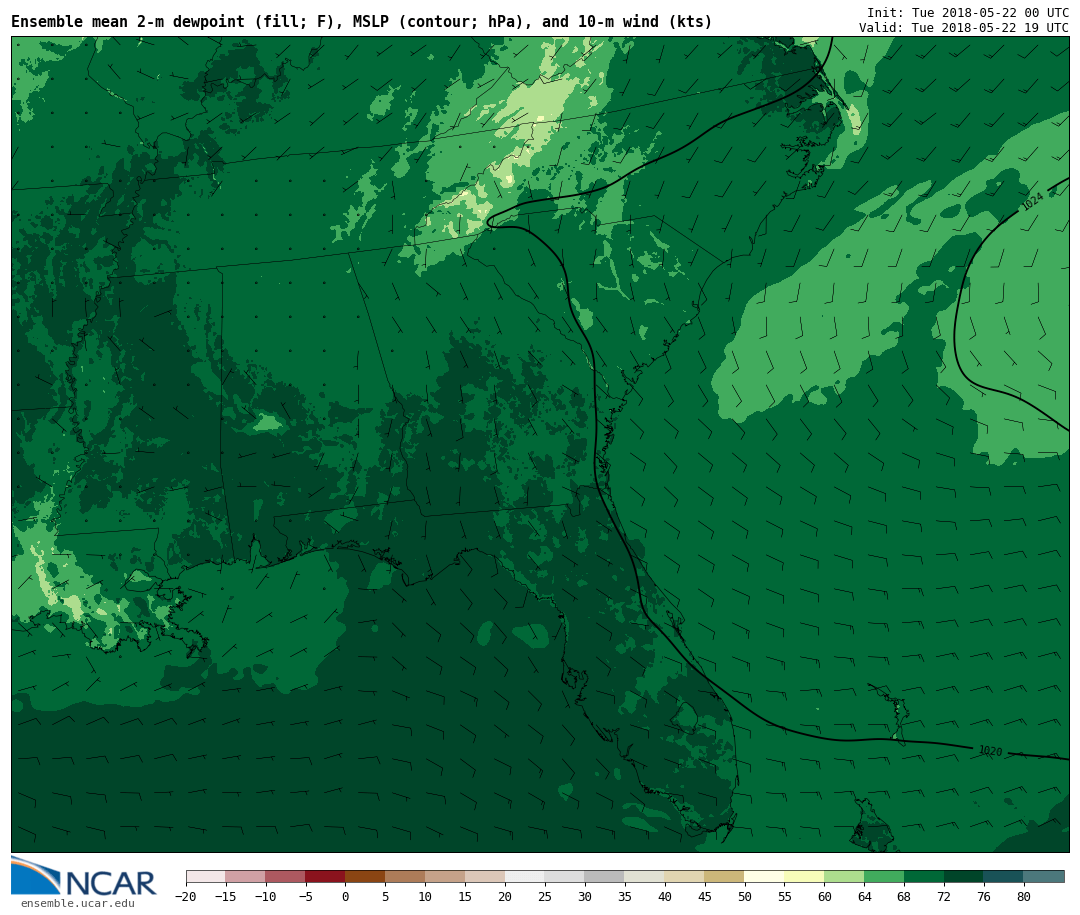Click the NCAR logo
The height and width of the screenshot is (915, 1080).
[x=84, y=876]
